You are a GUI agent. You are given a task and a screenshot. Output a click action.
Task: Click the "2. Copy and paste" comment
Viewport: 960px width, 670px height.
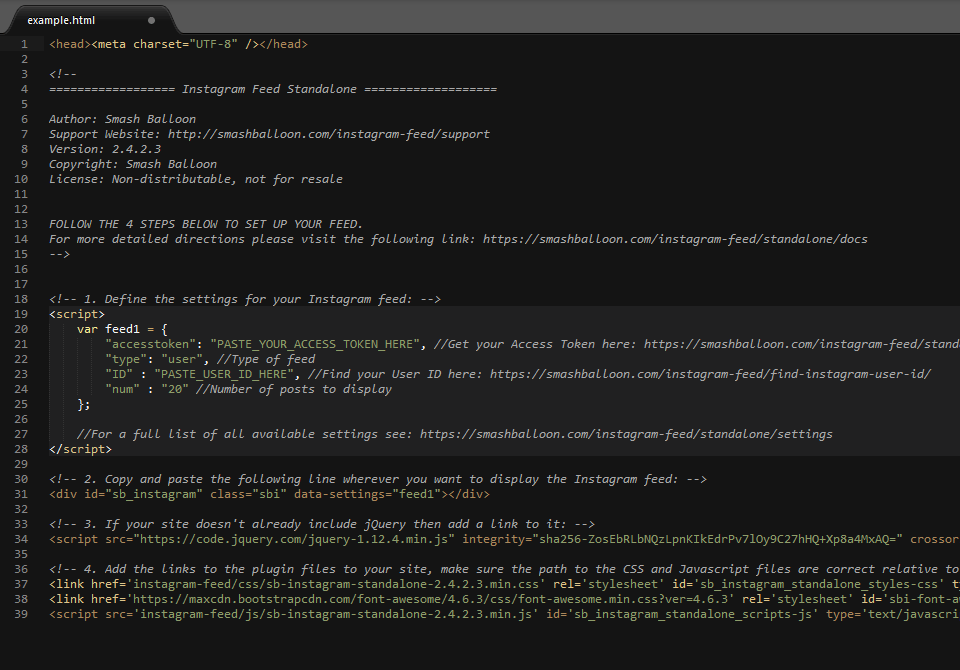[x=378, y=480]
